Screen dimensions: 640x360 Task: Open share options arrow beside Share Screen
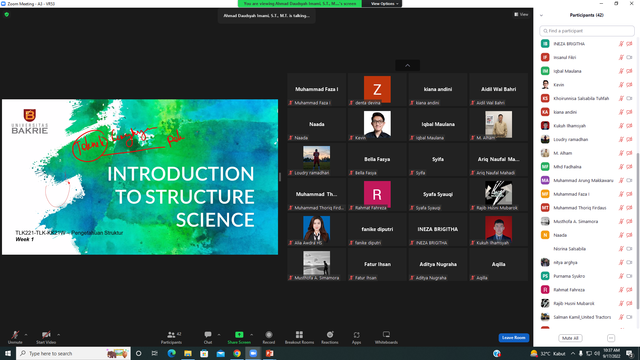(x=251, y=335)
